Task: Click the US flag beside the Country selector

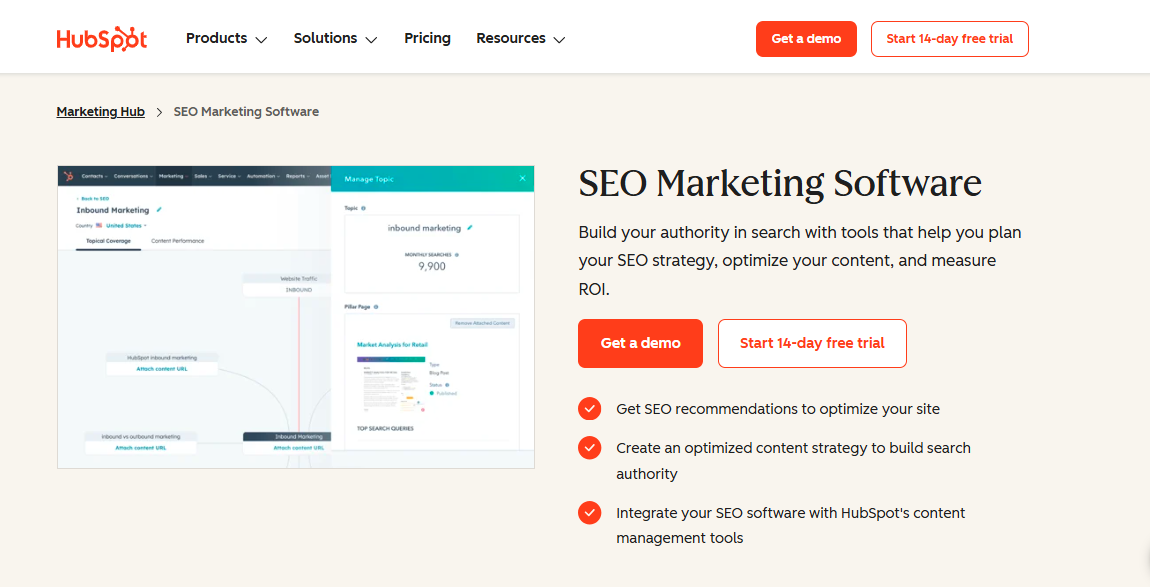Action: tap(98, 224)
